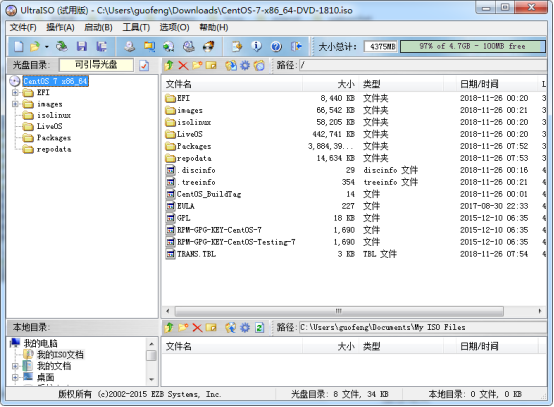Click the image properties check icon
The image size is (554, 407).
(x=144, y=65)
